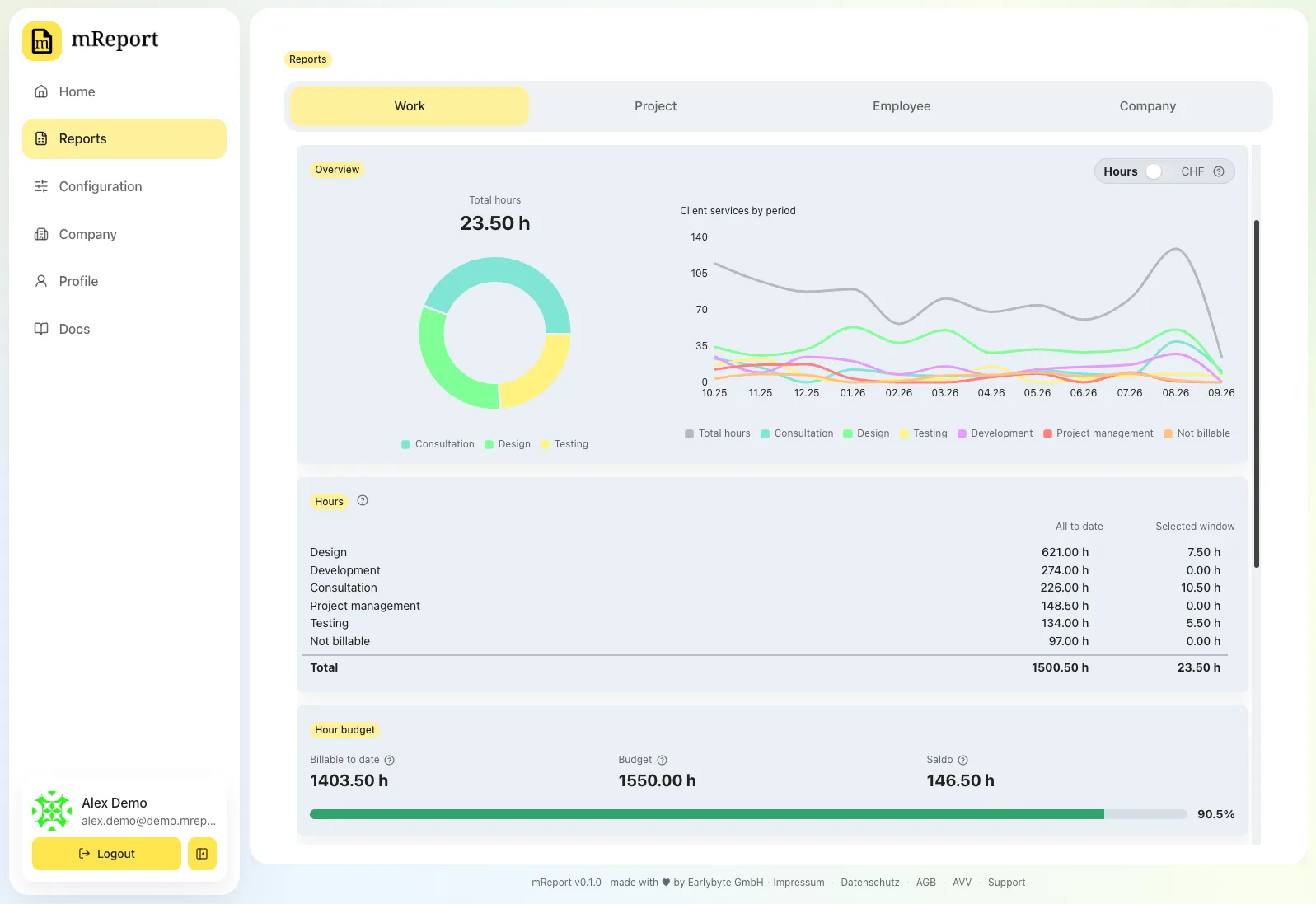The height and width of the screenshot is (904, 1316).
Task: Open the Hours section help icon
Action: tap(363, 500)
